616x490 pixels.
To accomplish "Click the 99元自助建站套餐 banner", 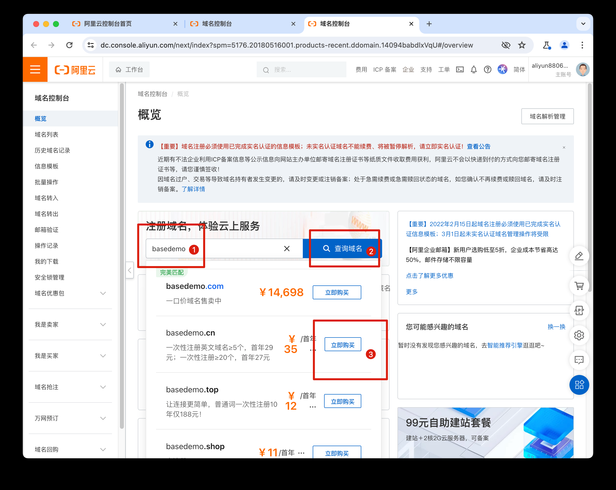I will (486, 433).
